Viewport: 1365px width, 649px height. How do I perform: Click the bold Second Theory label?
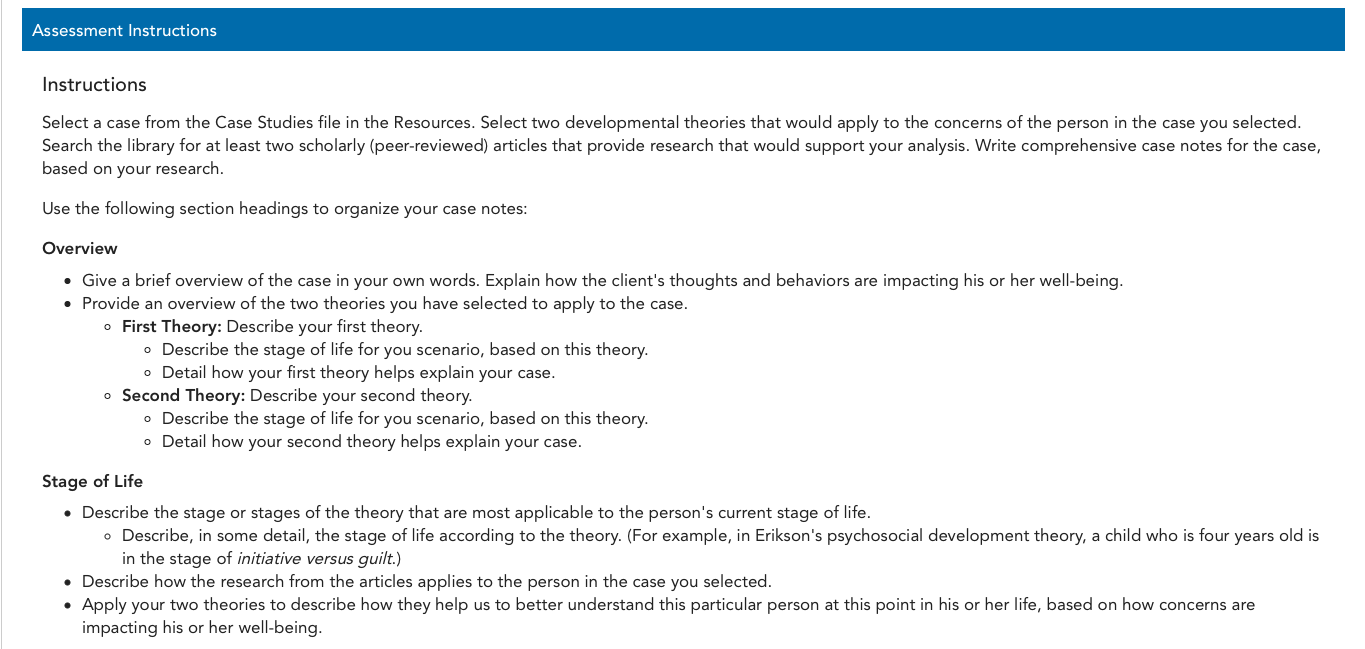183,395
